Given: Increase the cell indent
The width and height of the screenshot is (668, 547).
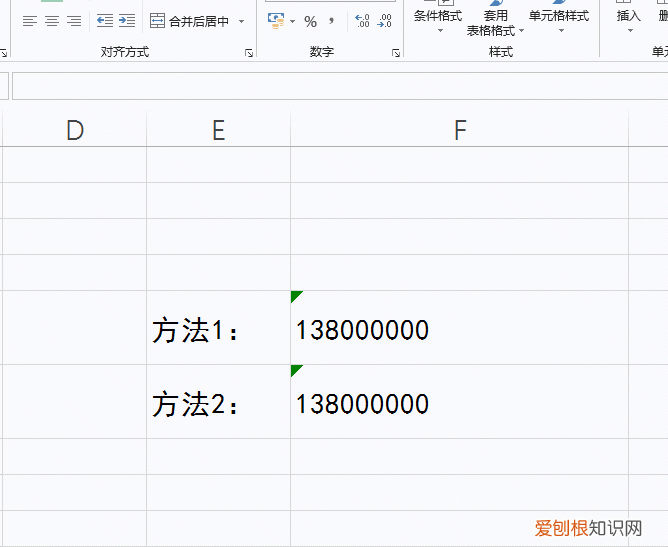Looking at the screenshot, I should 127,21.
